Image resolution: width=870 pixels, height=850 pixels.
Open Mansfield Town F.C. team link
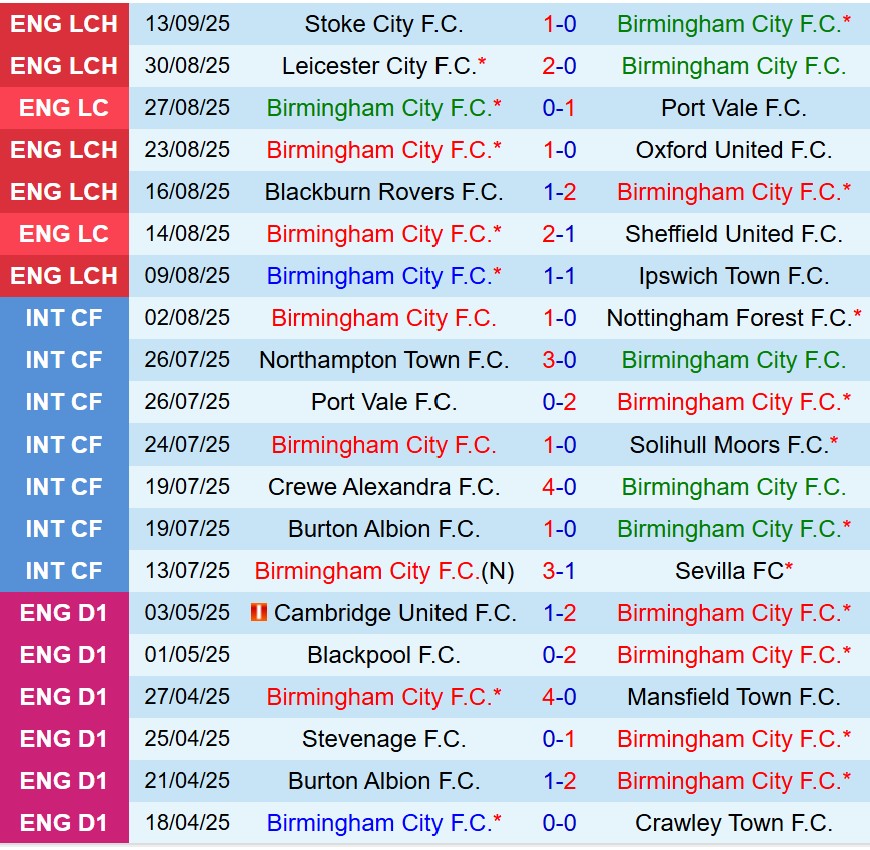733,697
